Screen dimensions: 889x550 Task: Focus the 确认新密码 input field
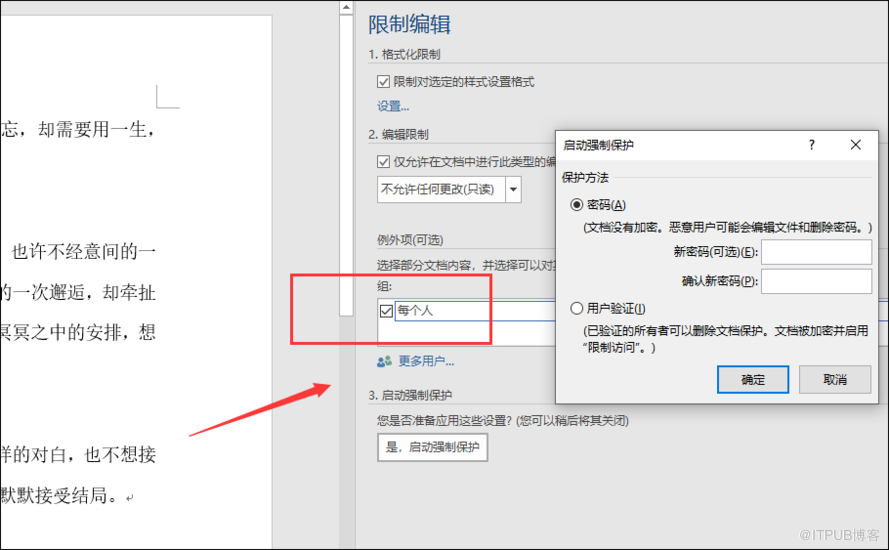(x=816, y=281)
